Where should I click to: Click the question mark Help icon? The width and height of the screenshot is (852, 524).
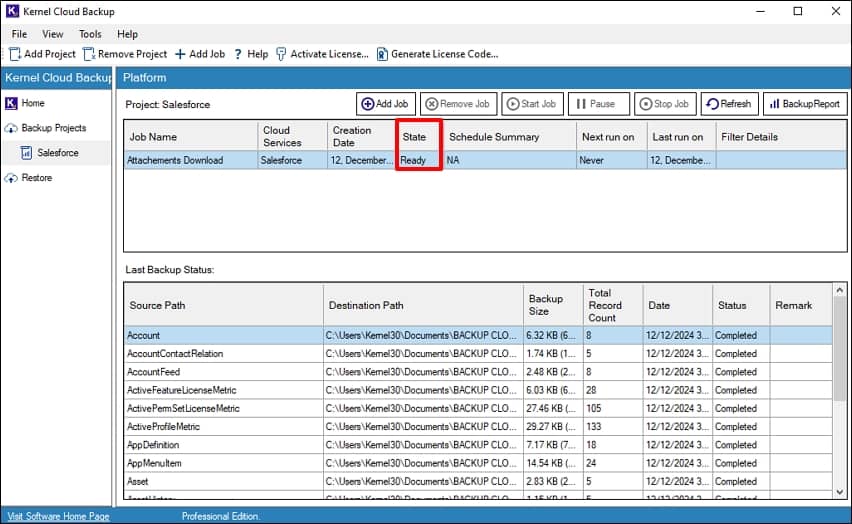(238, 54)
